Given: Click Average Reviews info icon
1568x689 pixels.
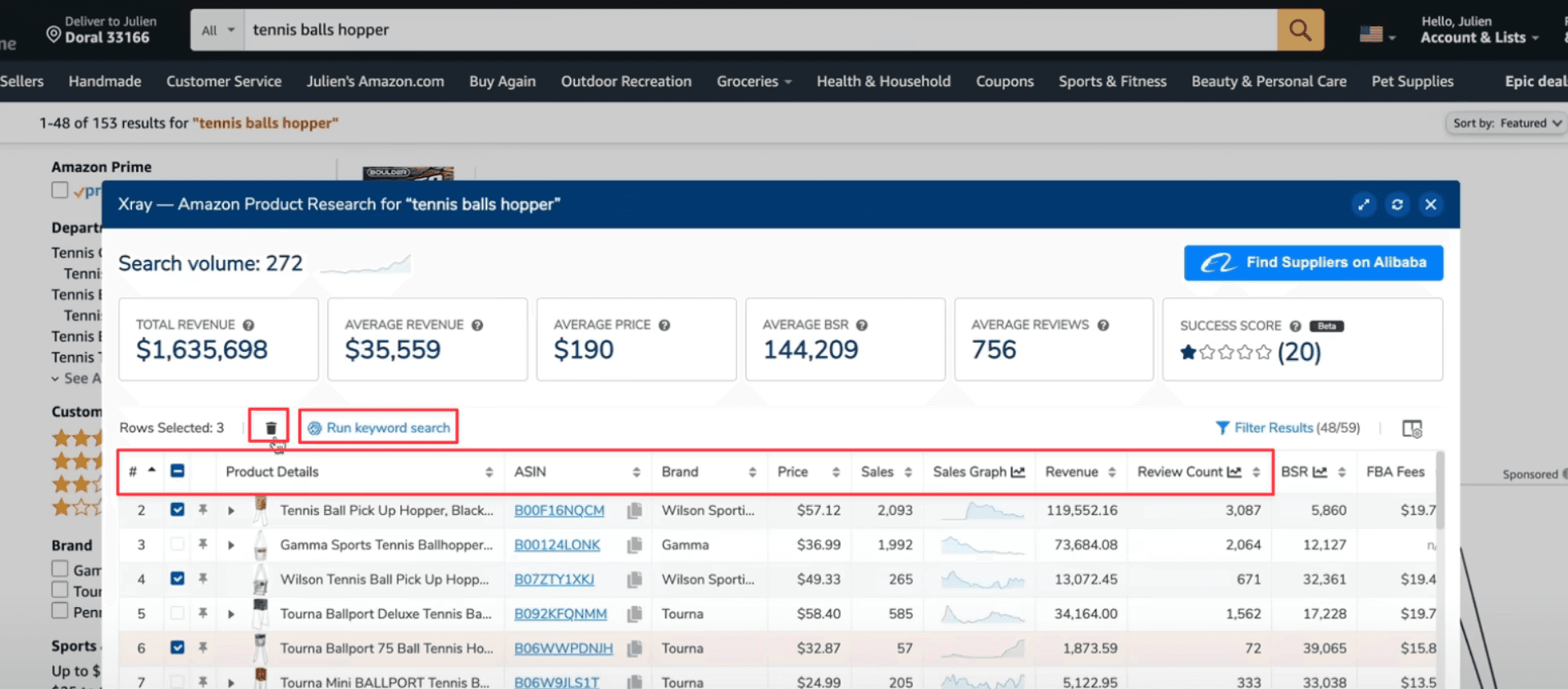Looking at the screenshot, I should [x=1103, y=326].
